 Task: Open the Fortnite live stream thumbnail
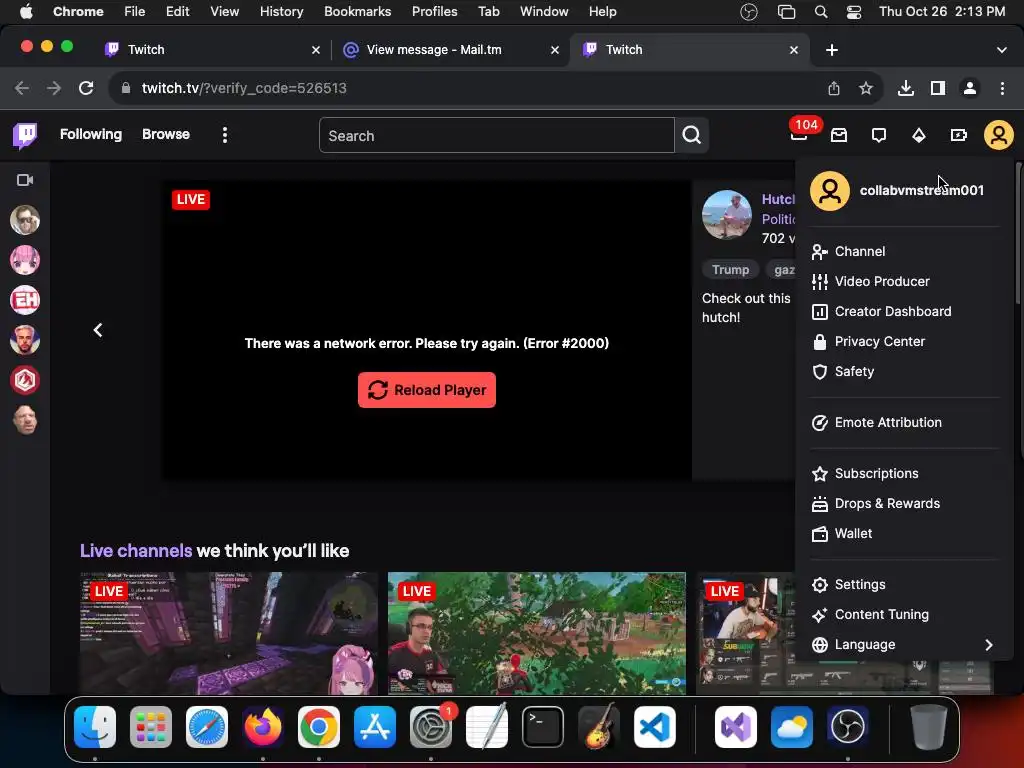(x=537, y=633)
